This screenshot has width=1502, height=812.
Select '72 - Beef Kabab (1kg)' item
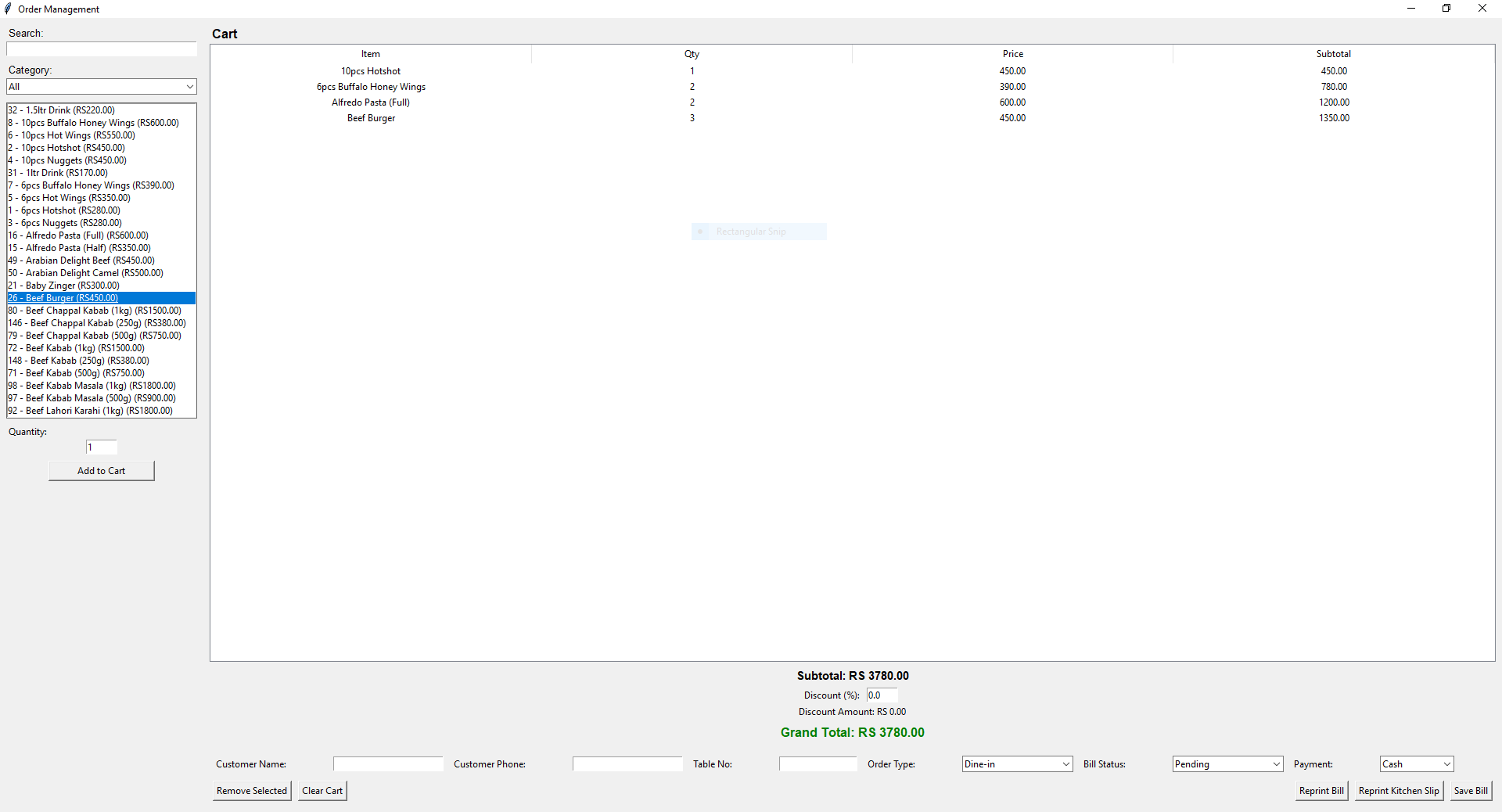tap(102, 348)
